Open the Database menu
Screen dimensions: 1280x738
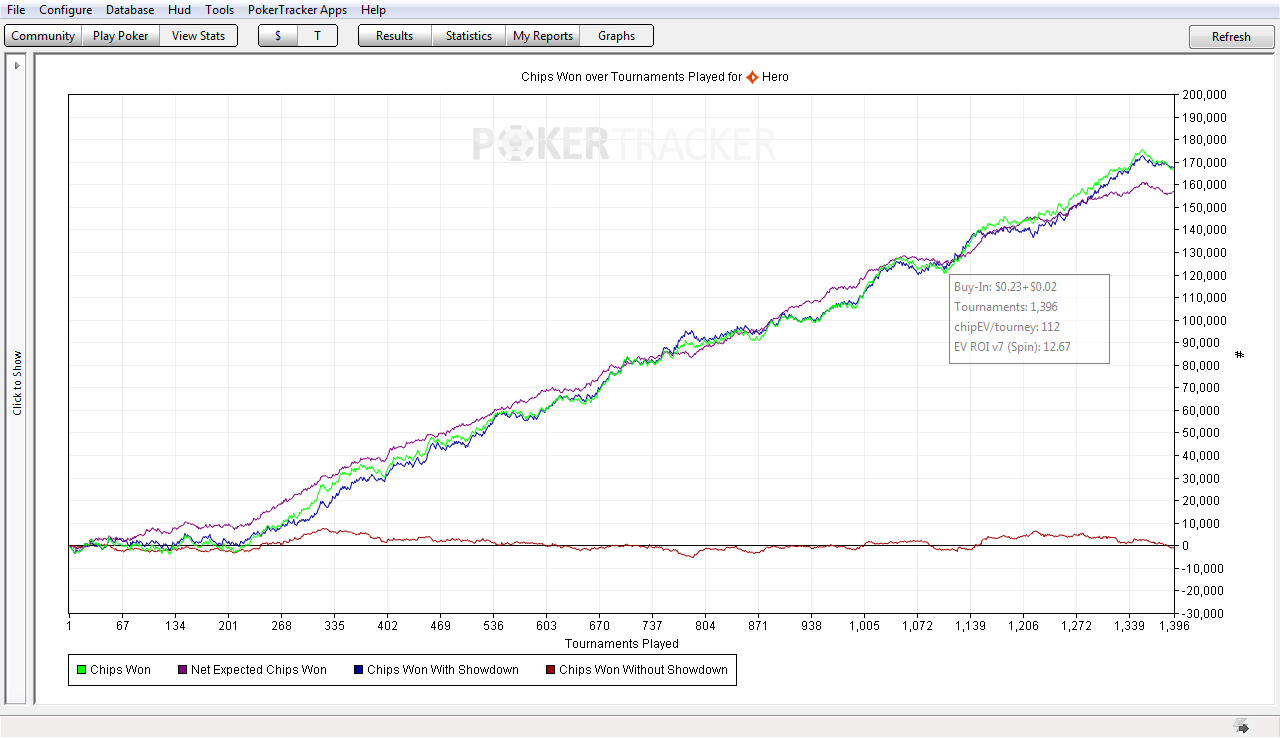130,10
